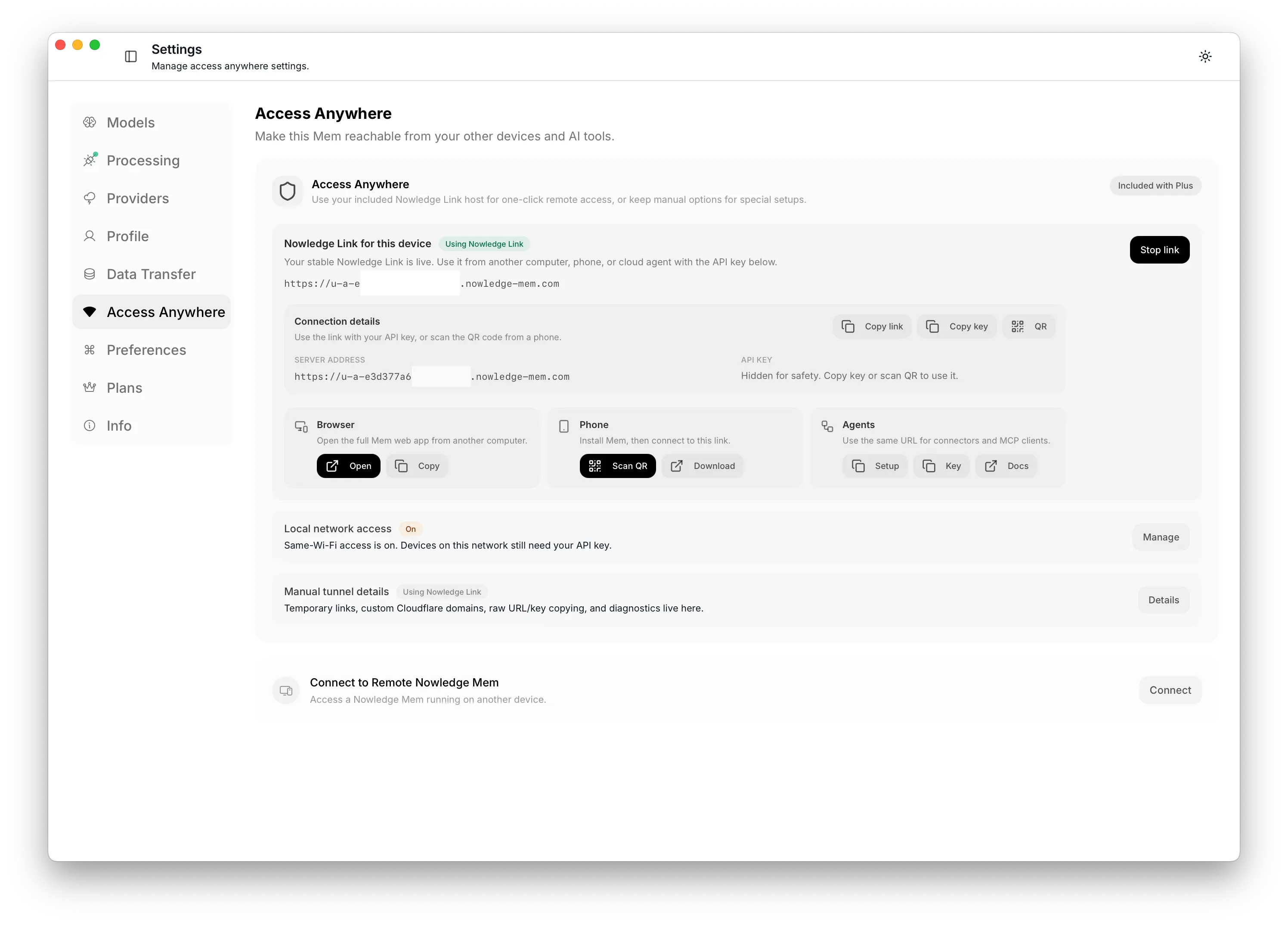The image size is (1288, 925).
Task: Click the Included with Plus badge
Action: (1156, 186)
